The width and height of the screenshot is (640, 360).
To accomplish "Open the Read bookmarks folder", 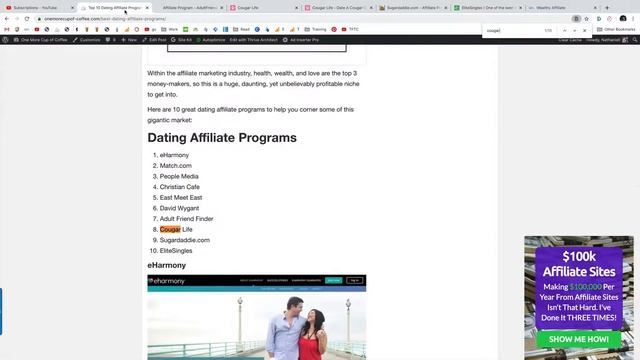I will click(x=241, y=29).
